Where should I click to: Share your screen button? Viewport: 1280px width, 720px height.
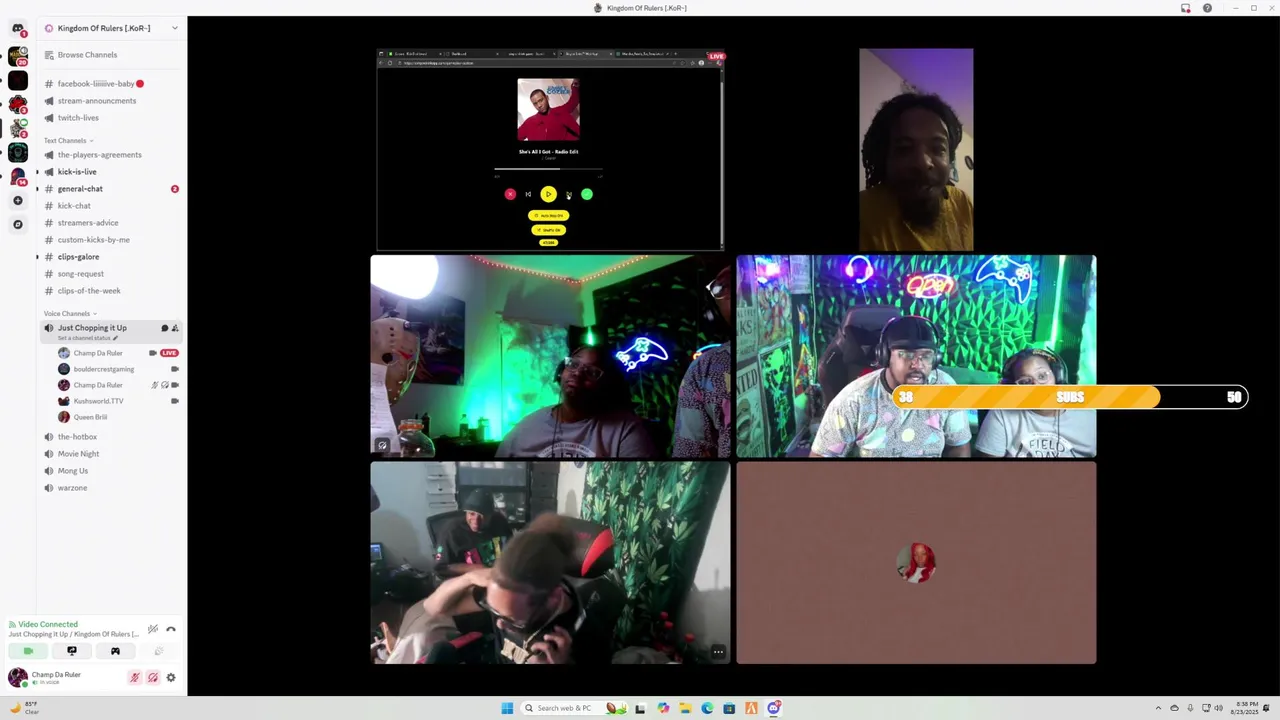click(72, 651)
